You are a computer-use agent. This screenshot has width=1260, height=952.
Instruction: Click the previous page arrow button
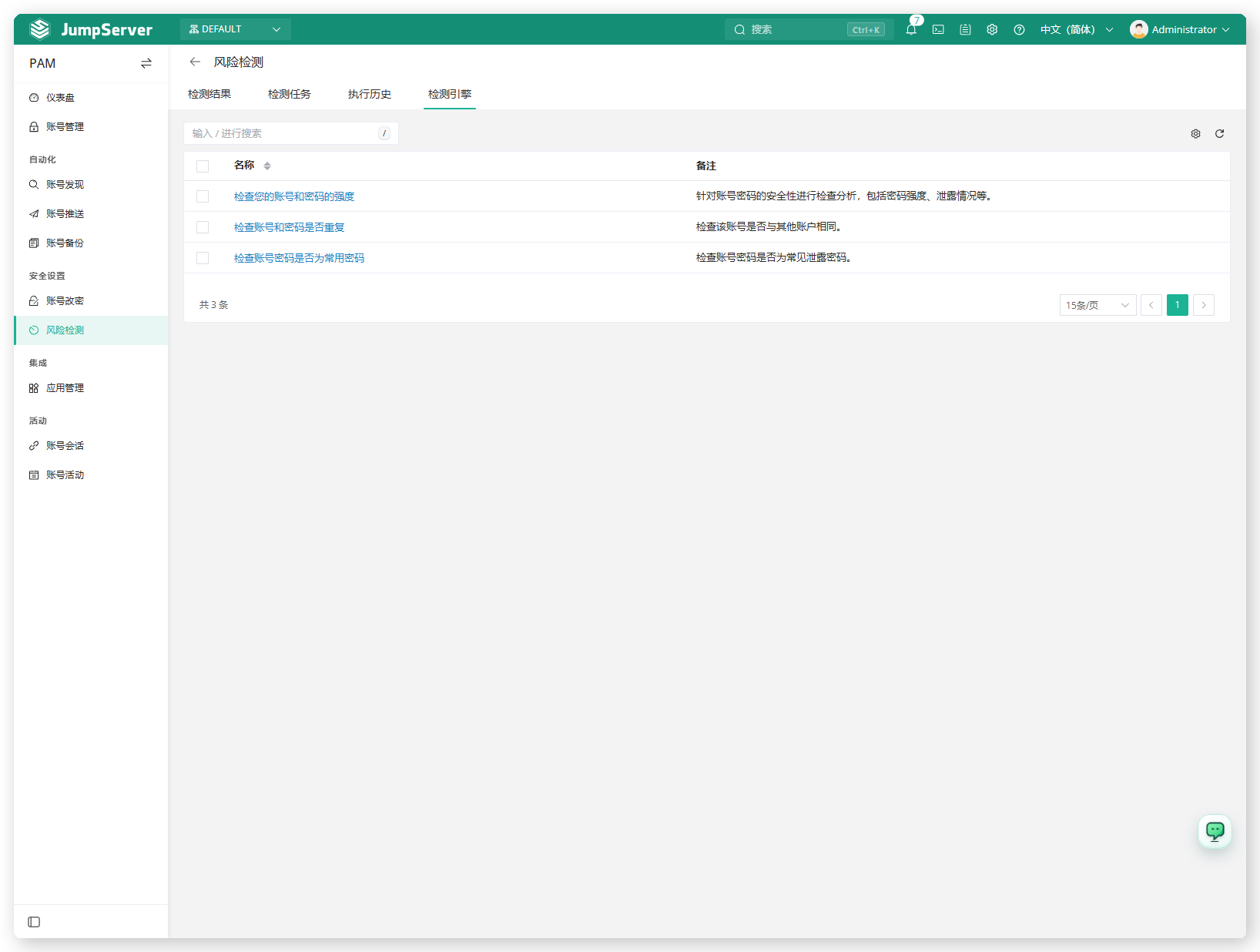pos(1151,305)
